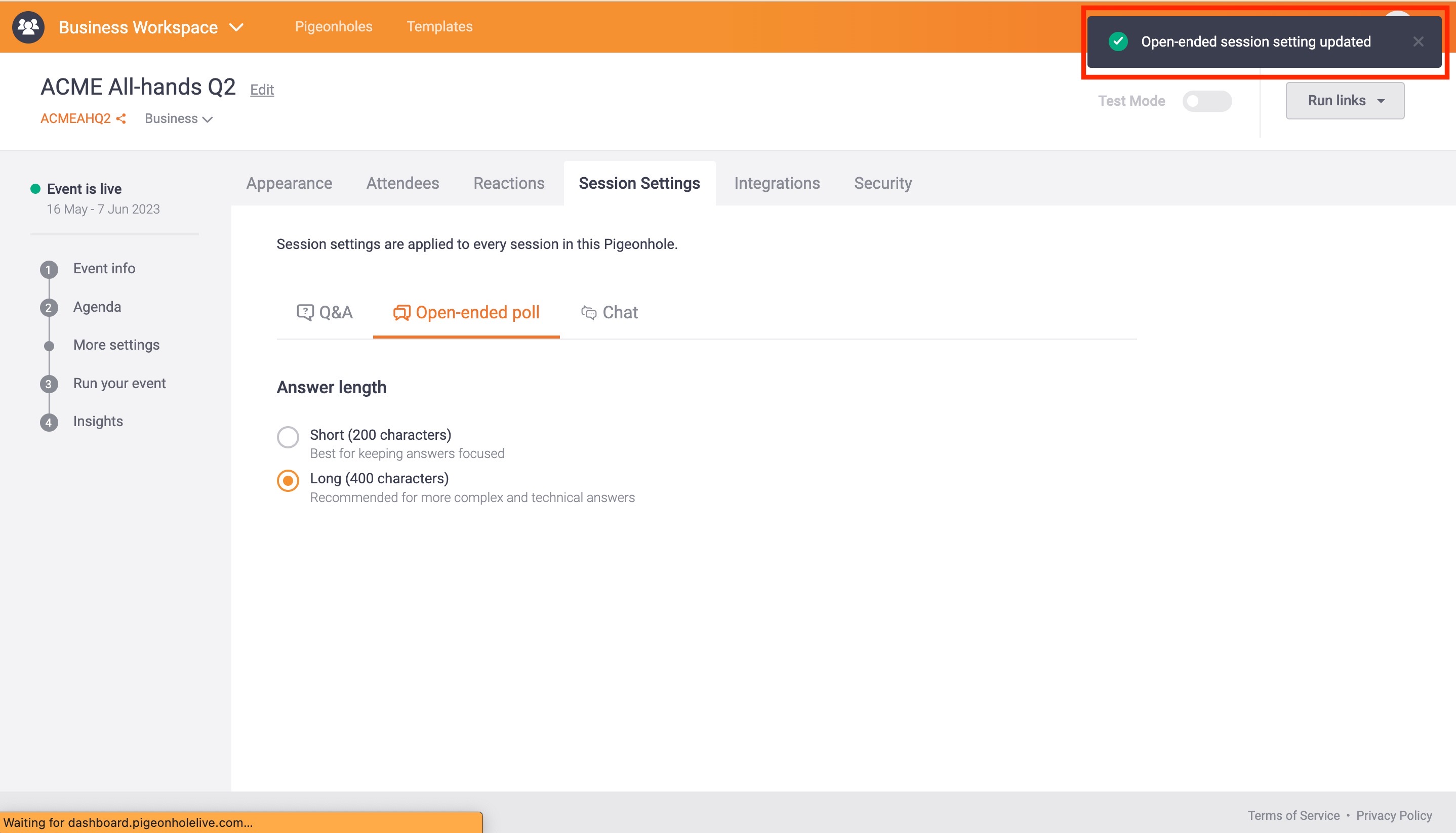The image size is (1456, 833).
Task: Go to Agenda step
Action: 97,307
